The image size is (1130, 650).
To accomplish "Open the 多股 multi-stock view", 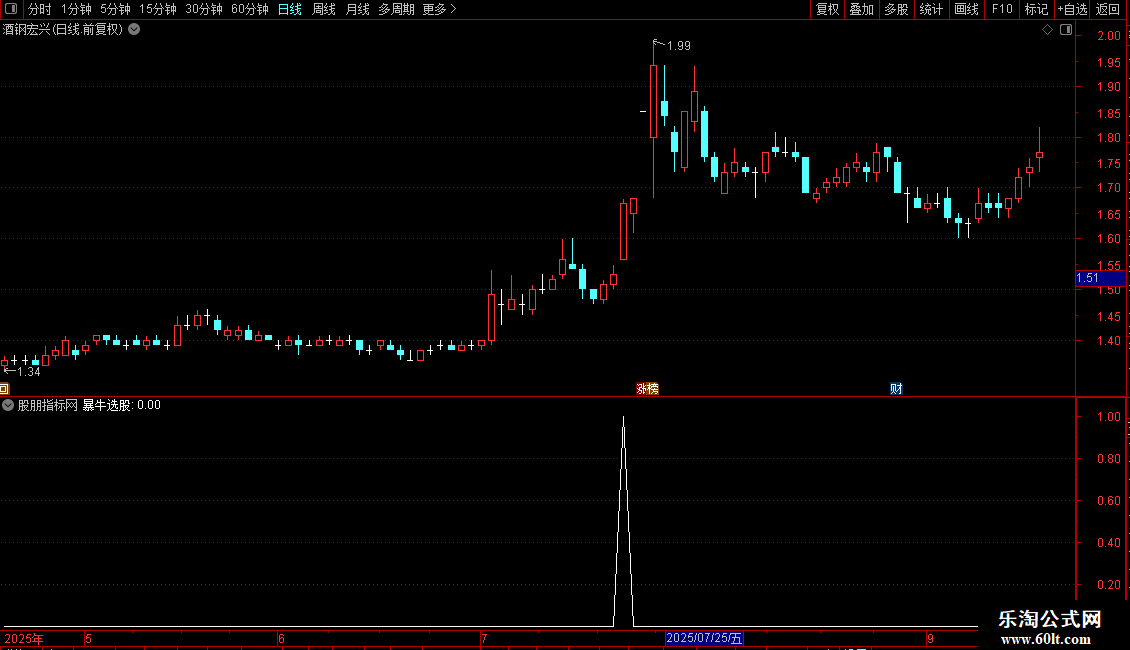I will pos(896,9).
